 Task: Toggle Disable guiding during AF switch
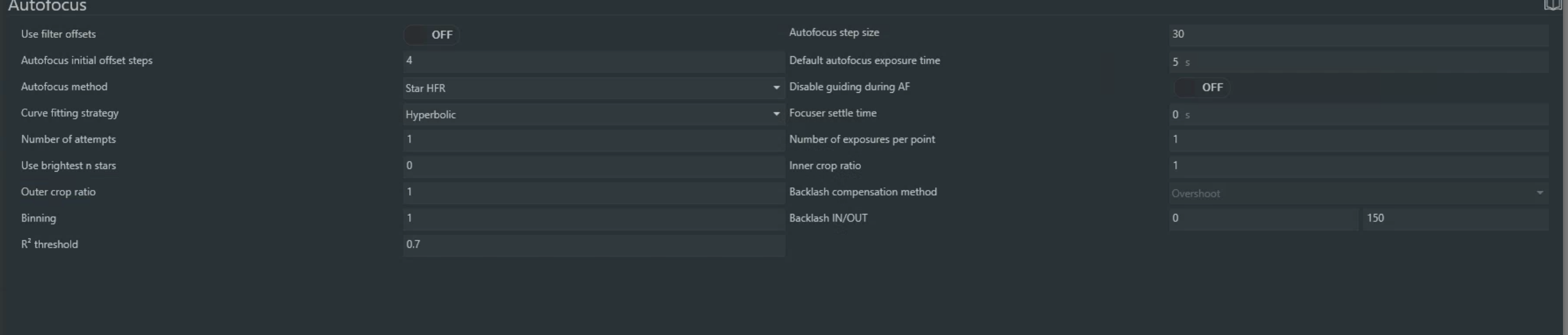click(x=1201, y=88)
